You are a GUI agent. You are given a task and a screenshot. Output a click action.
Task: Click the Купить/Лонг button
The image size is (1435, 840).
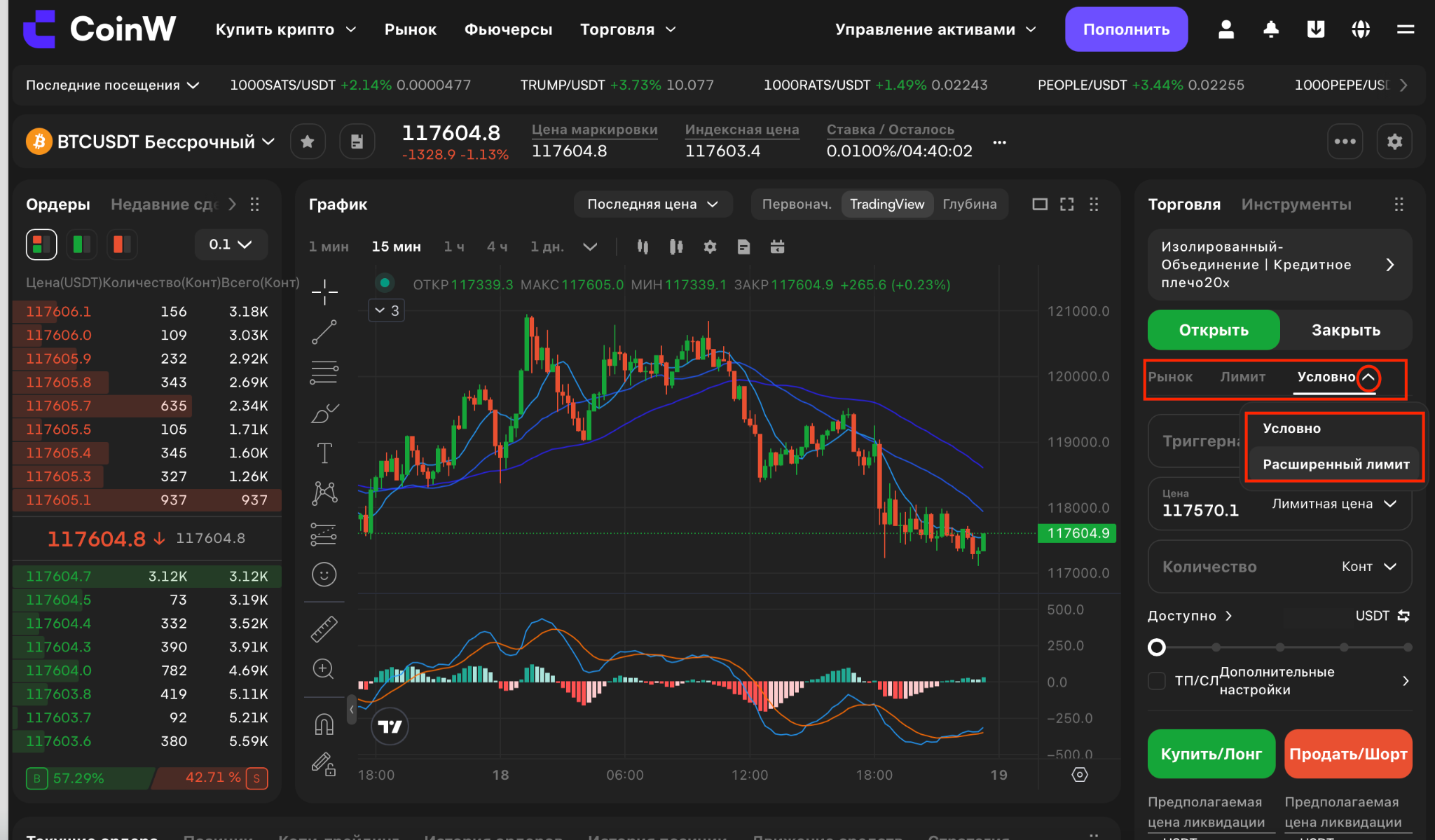(x=1211, y=754)
